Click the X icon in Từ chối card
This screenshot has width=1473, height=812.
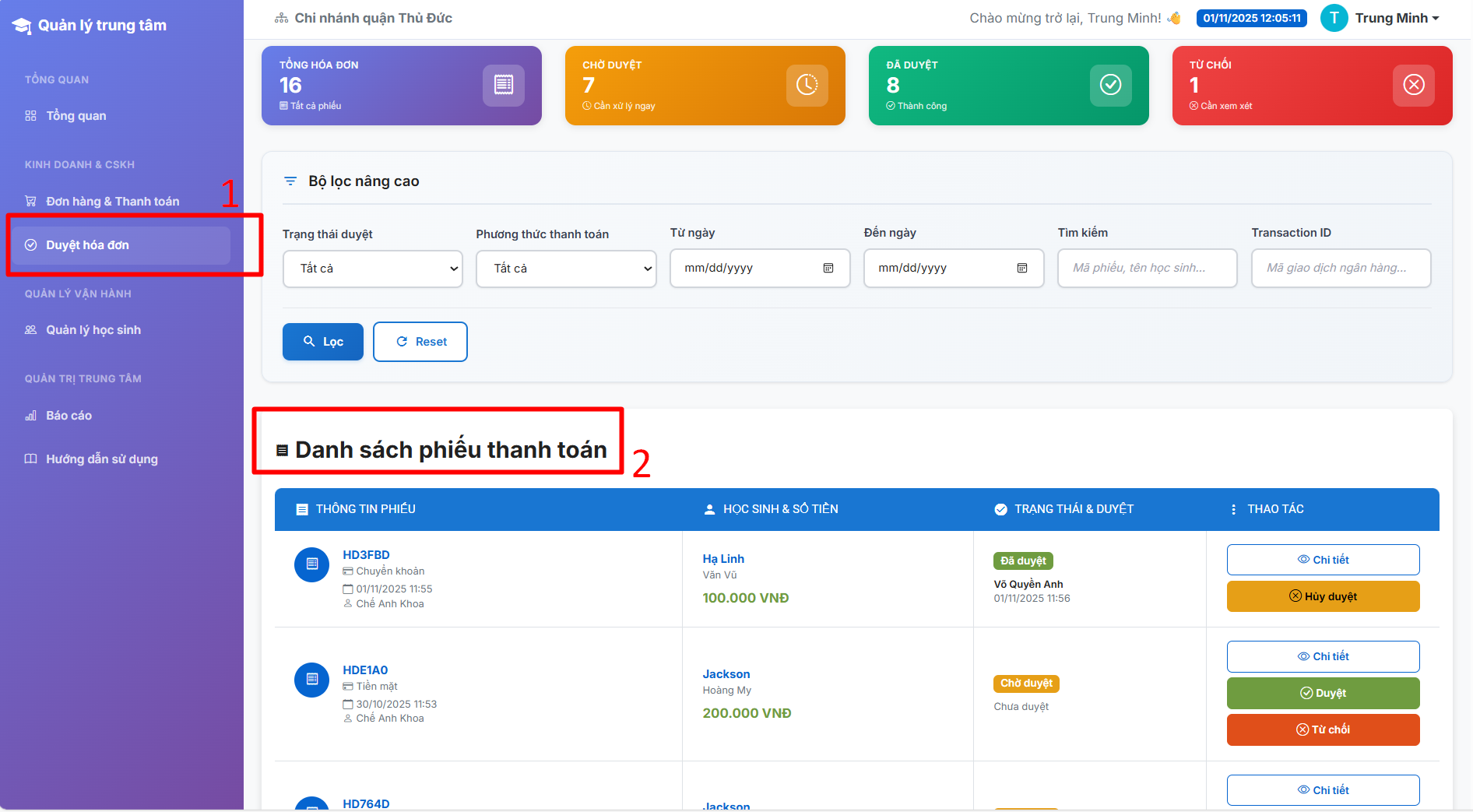point(1413,85)
